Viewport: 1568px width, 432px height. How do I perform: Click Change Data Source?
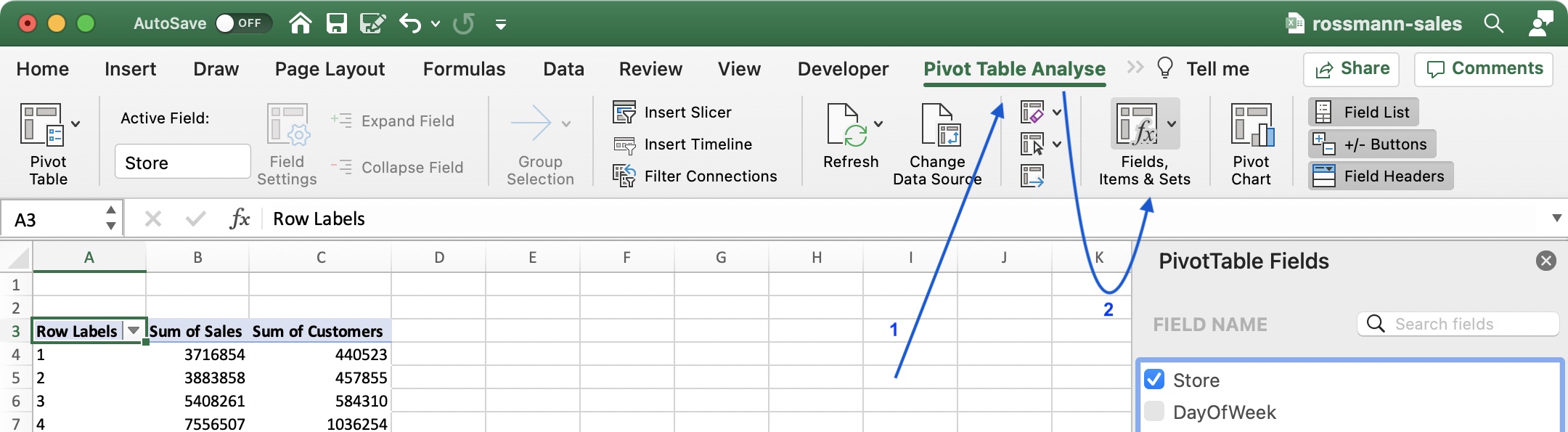pos(937,144)
